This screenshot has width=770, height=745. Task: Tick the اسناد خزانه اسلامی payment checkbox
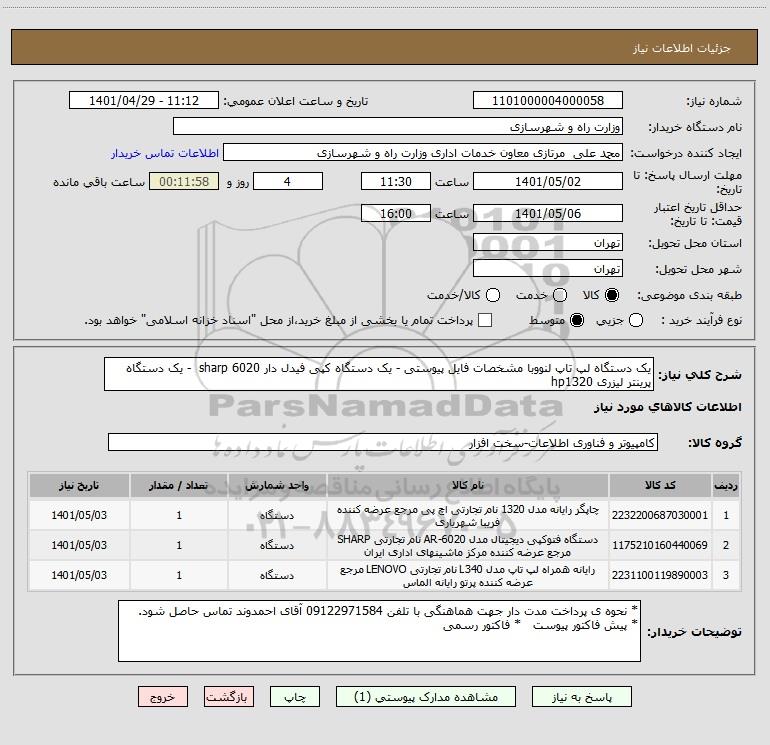point(485,321)
